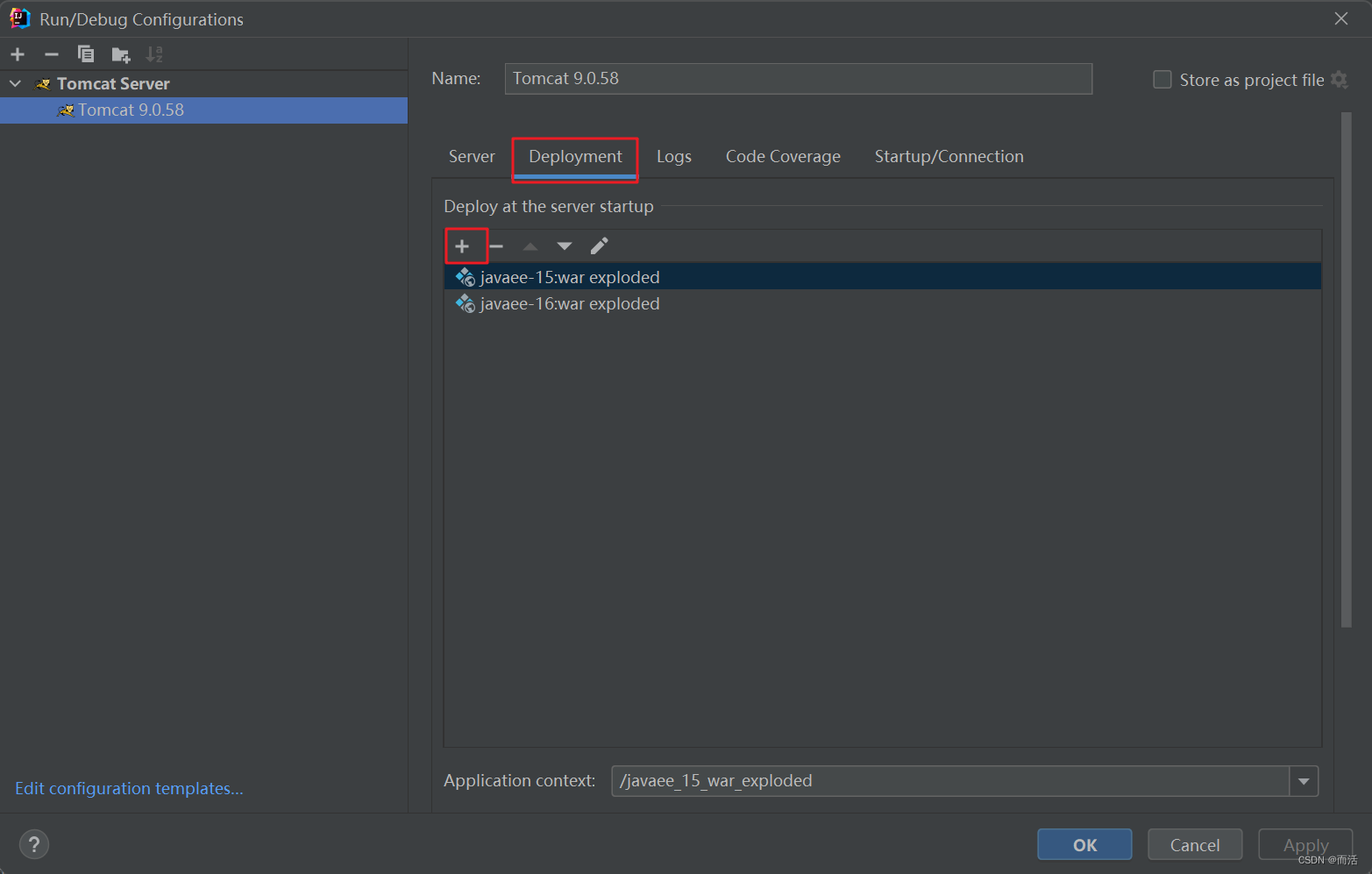Create new configuration folder
Image resolution: width=1372 pixels, height=874 pixels.
coord(121,55)
